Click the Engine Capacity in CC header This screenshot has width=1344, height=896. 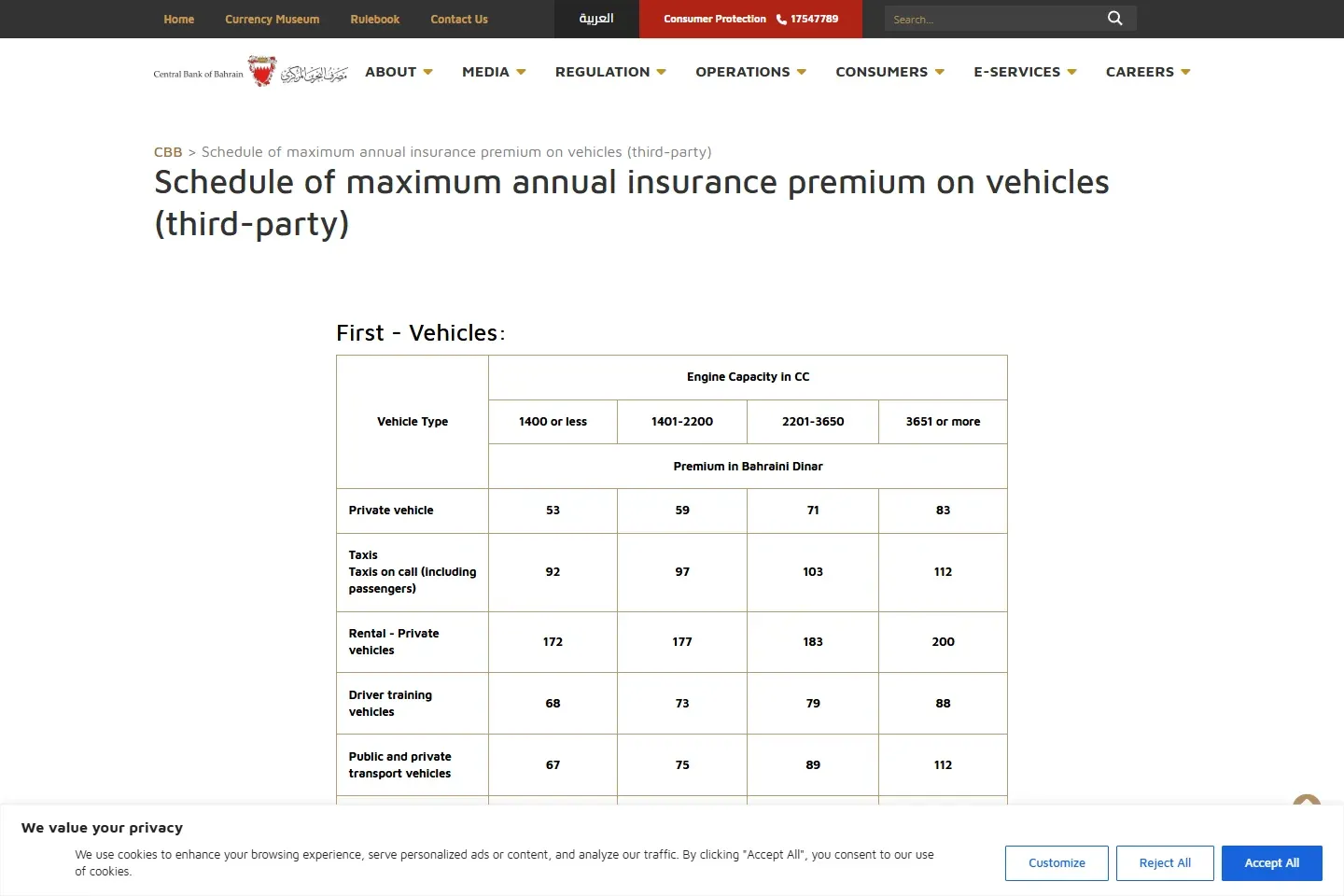click(x=748, y=377)
